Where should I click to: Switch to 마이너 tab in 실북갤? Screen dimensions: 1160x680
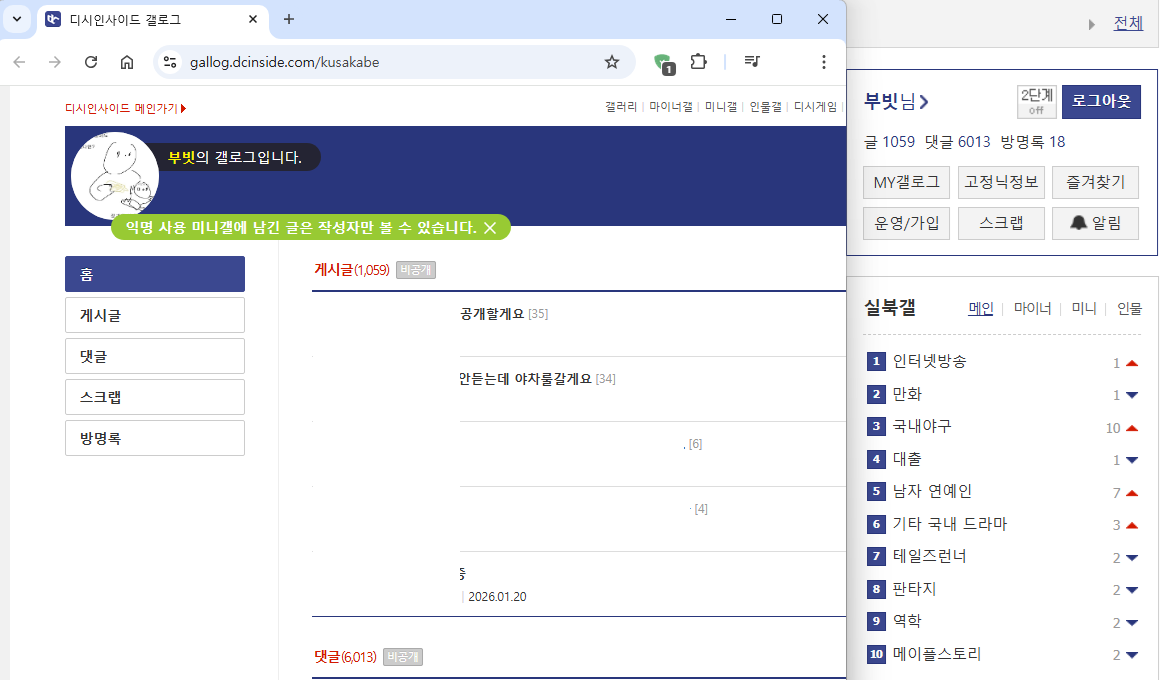click(1033, 309)
